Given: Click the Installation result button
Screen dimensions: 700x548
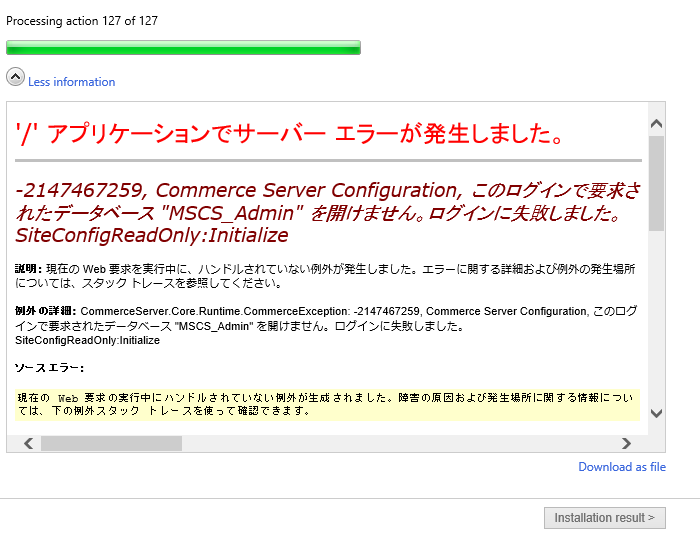Looking at the screenshot, I should pos(604,518).
